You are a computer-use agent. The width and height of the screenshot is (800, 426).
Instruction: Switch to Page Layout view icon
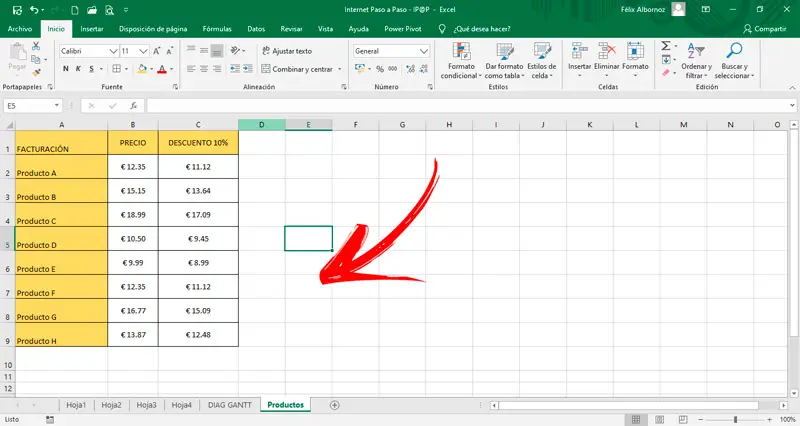point(660,419)
